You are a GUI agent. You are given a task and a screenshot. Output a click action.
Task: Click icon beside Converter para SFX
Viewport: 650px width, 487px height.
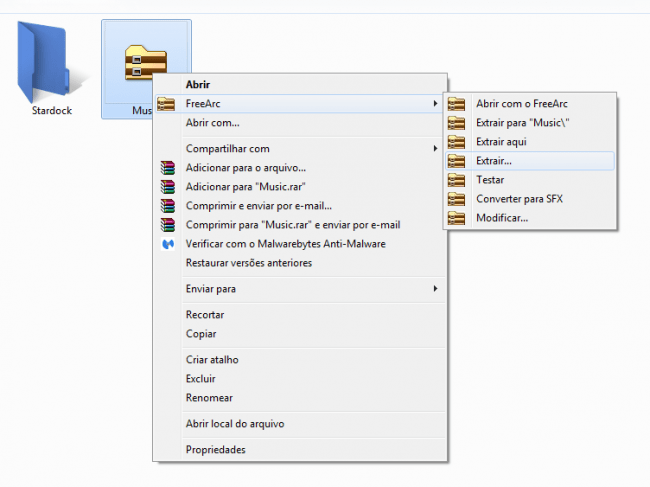click(x=457, y=199)
